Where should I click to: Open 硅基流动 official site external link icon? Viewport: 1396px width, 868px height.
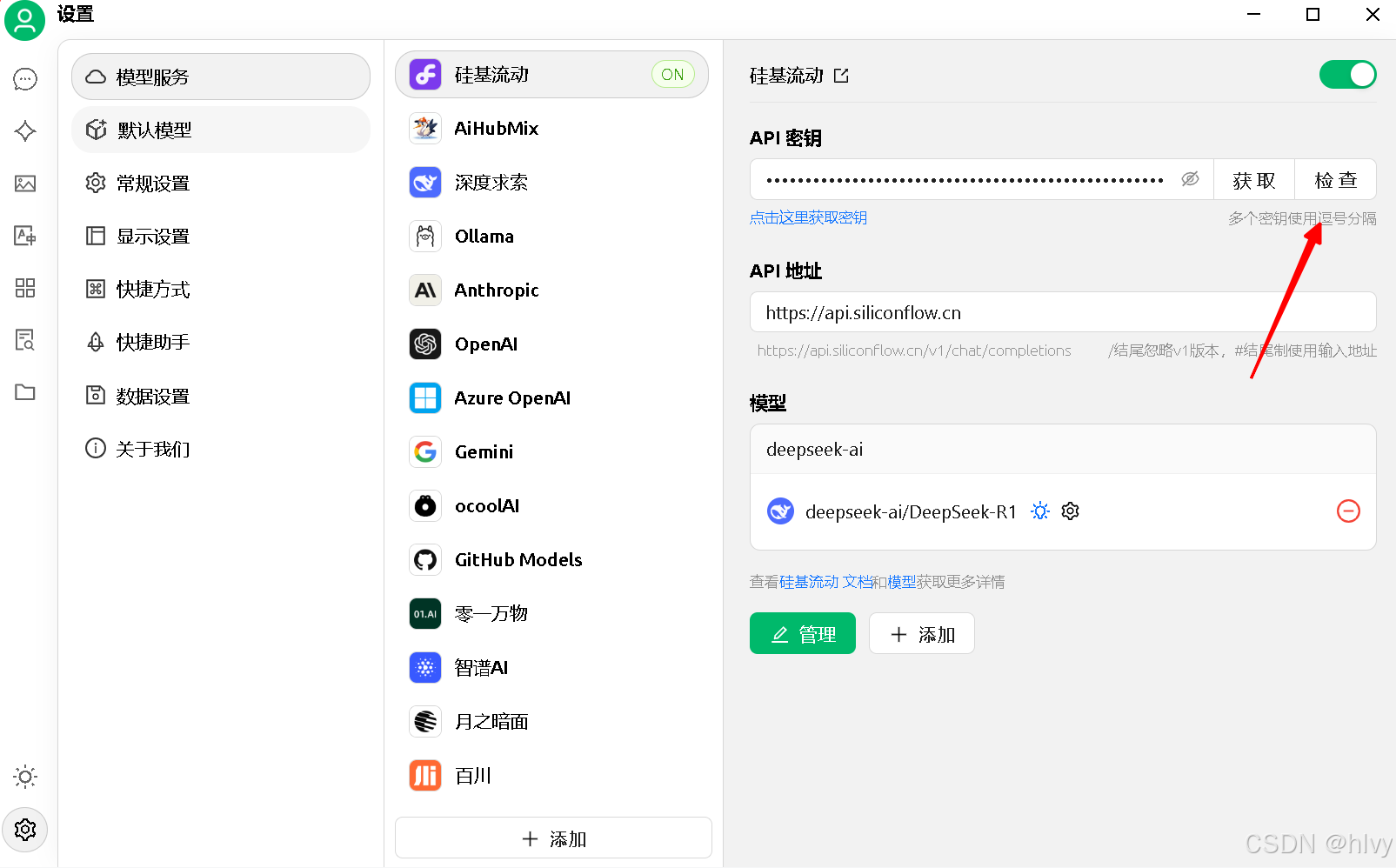tap(841, 76)
